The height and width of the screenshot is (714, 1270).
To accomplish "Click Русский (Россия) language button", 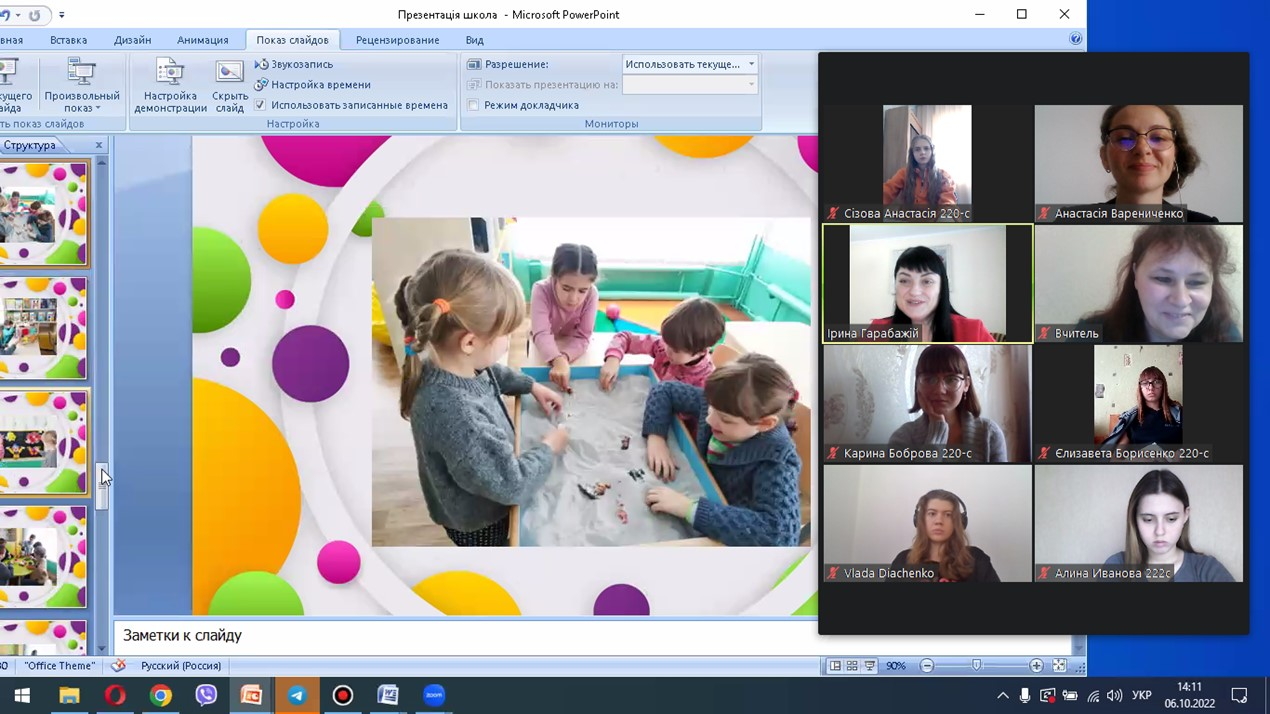I will 180,666.
